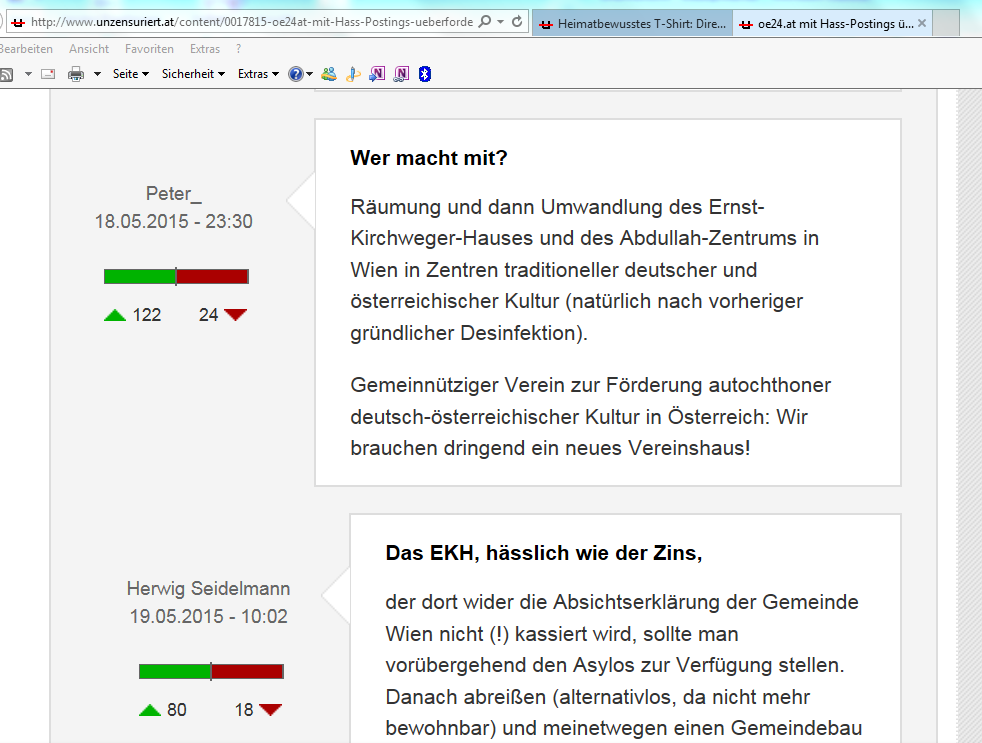Image resolution: width=982 pixels, height=743 pixels.
Task: Click the URL address field
Action: [x=250, y=22]
